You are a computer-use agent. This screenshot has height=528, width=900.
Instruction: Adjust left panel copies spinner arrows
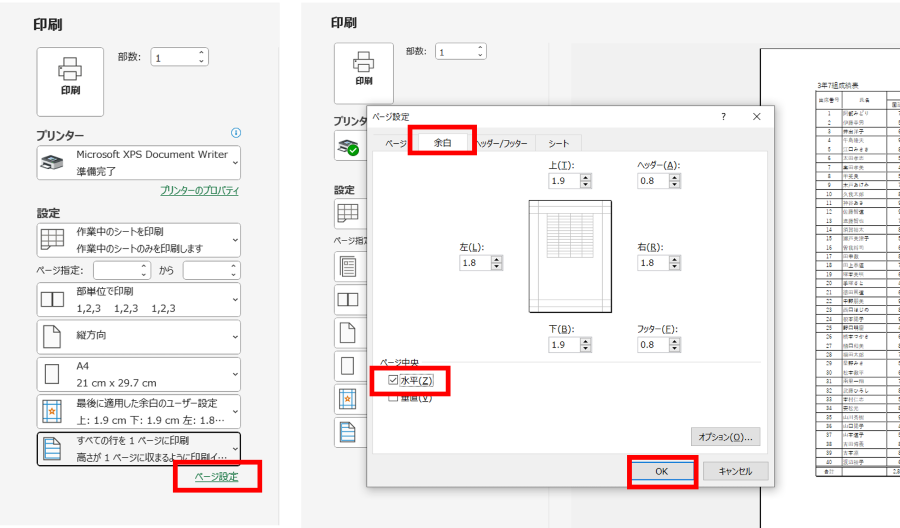(201, 57)
